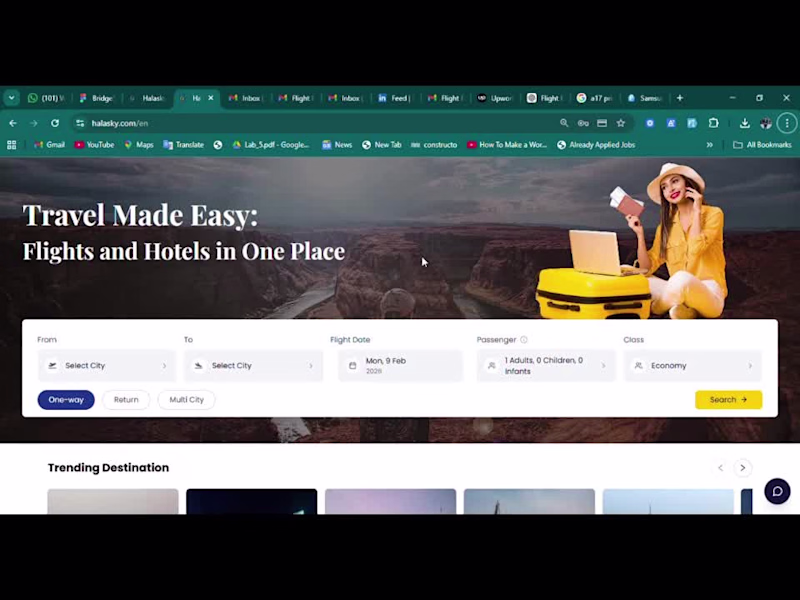This screenshot has width=800, height=600.
Task: Click the address bar URL halasky.com/en
Action: point(119,123)
